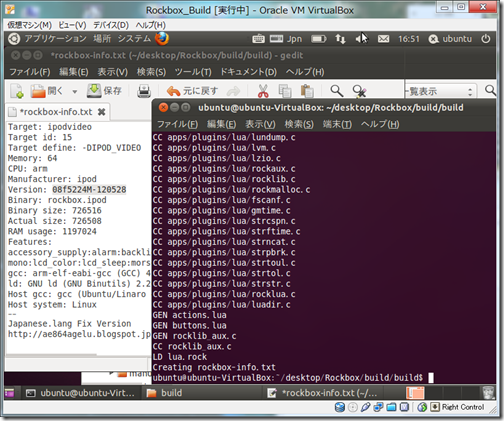504x421 pixels.
Task: Open gedit ドキュメント(D) menu
Action: click(248, 72)
